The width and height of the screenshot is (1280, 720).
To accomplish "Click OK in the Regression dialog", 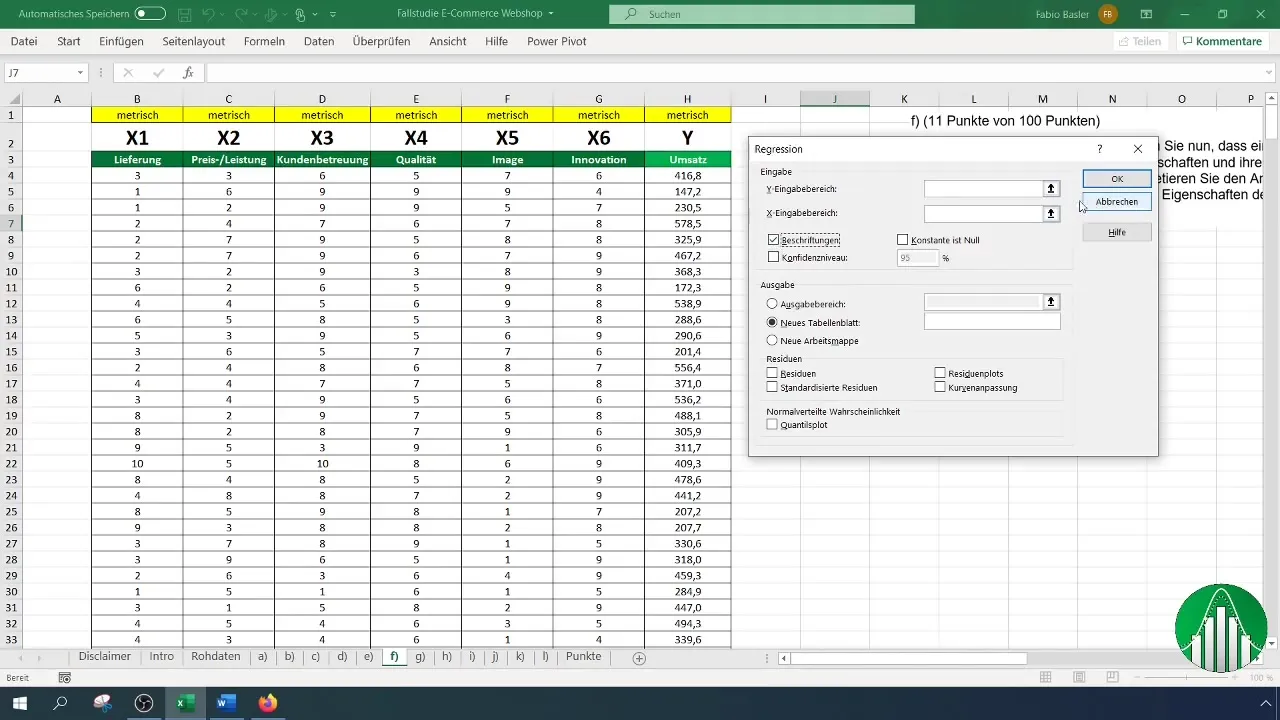I will point(1117,178).
